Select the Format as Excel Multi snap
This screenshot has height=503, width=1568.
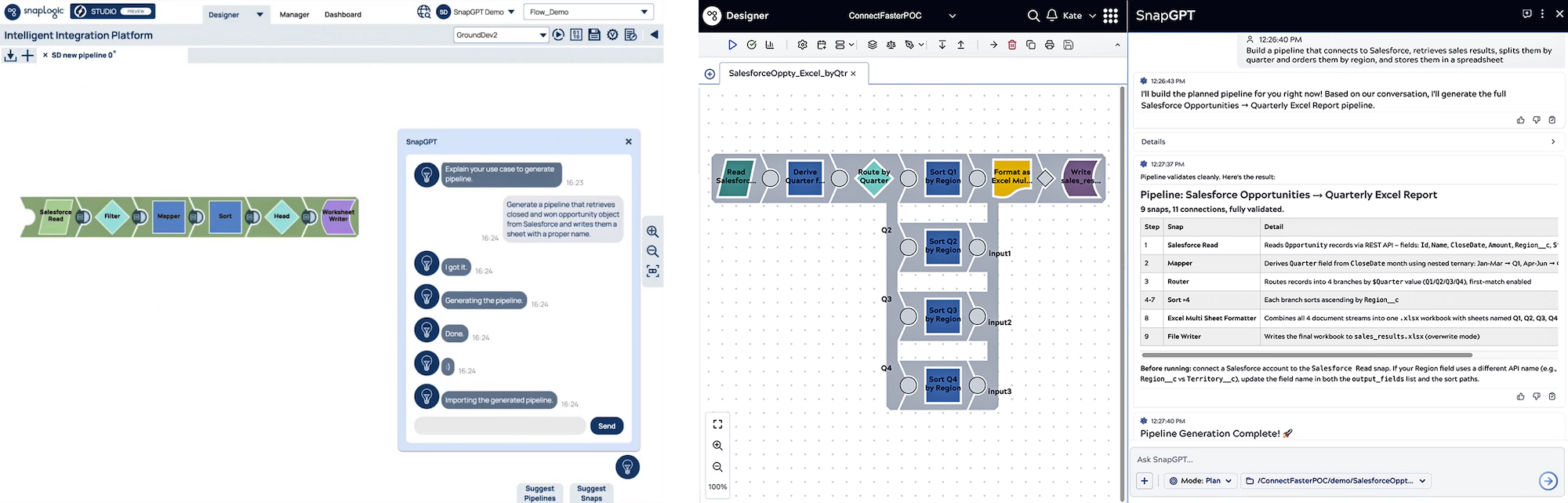click(x=1011, y=177)
